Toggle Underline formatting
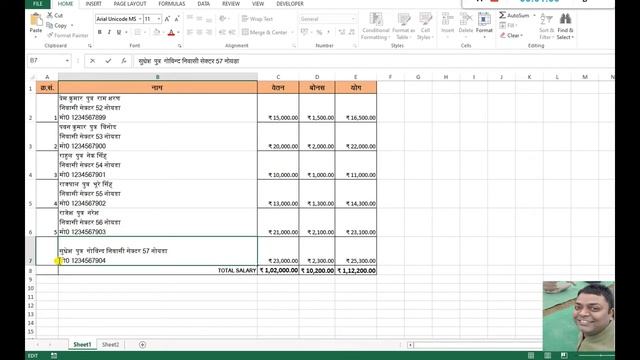The image size is (640, 360). [x=119, y=32]
